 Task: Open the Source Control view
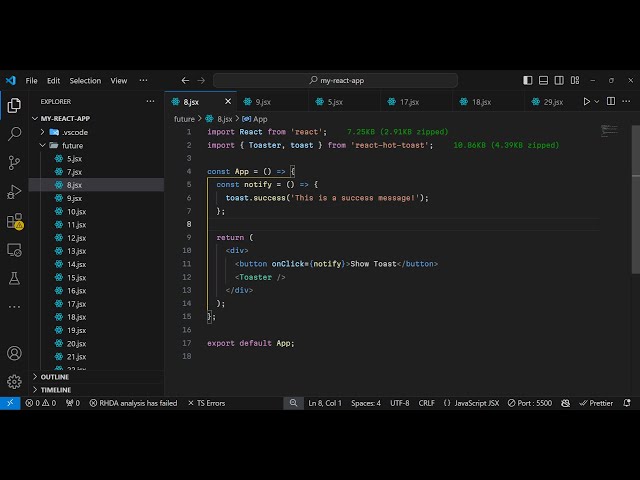pos(14,162)
